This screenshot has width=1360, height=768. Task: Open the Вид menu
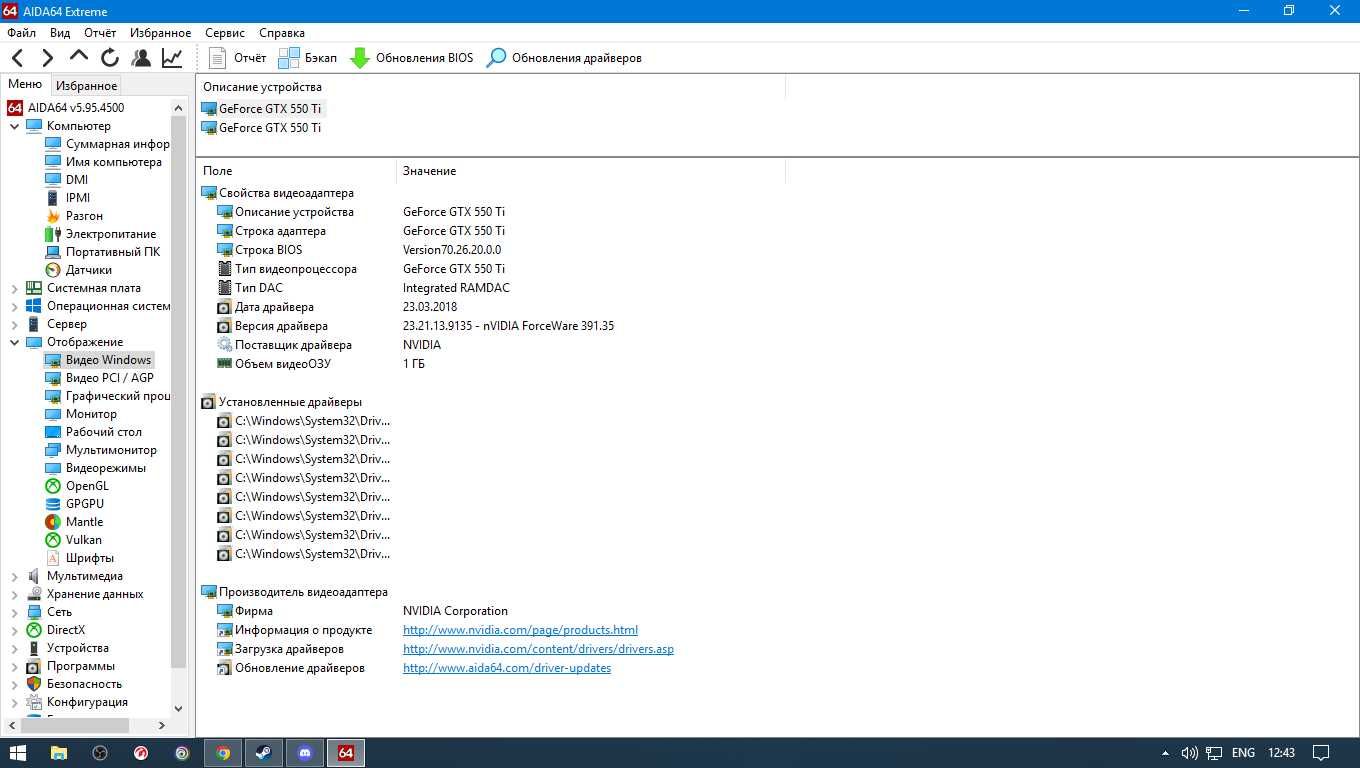coord(60,33)
